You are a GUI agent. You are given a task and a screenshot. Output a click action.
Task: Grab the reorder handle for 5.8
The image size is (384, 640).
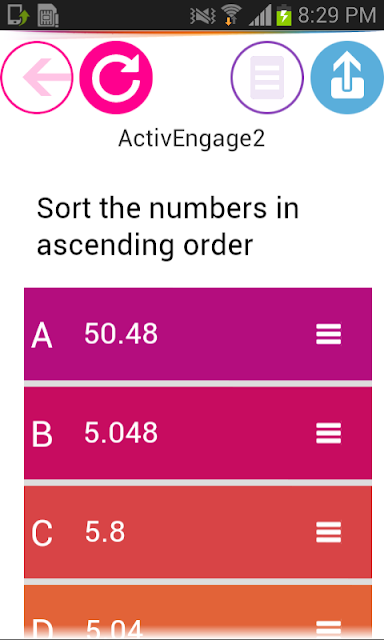[x=329, y=532]
